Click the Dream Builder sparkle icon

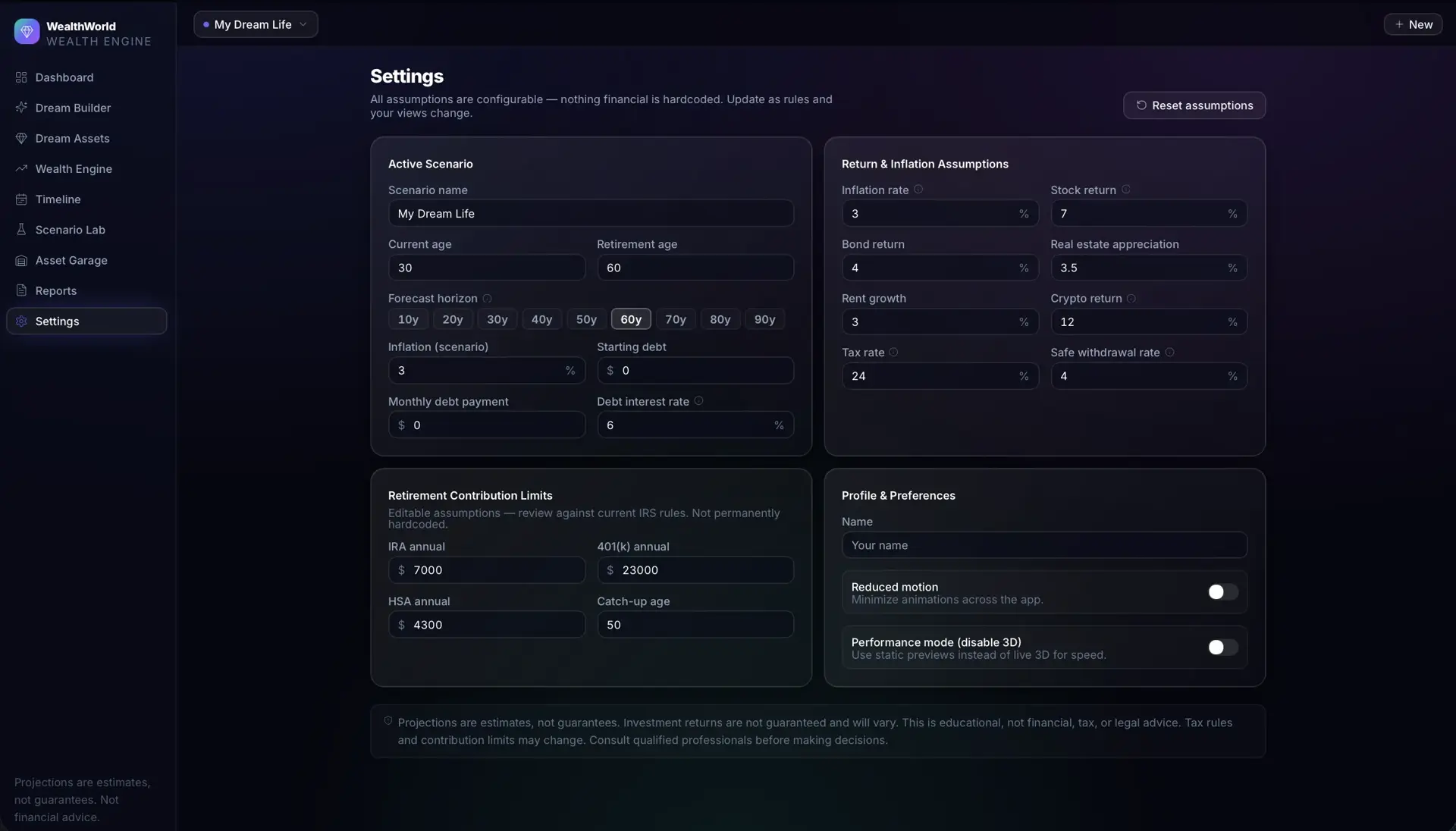click(x=21, y=108)
